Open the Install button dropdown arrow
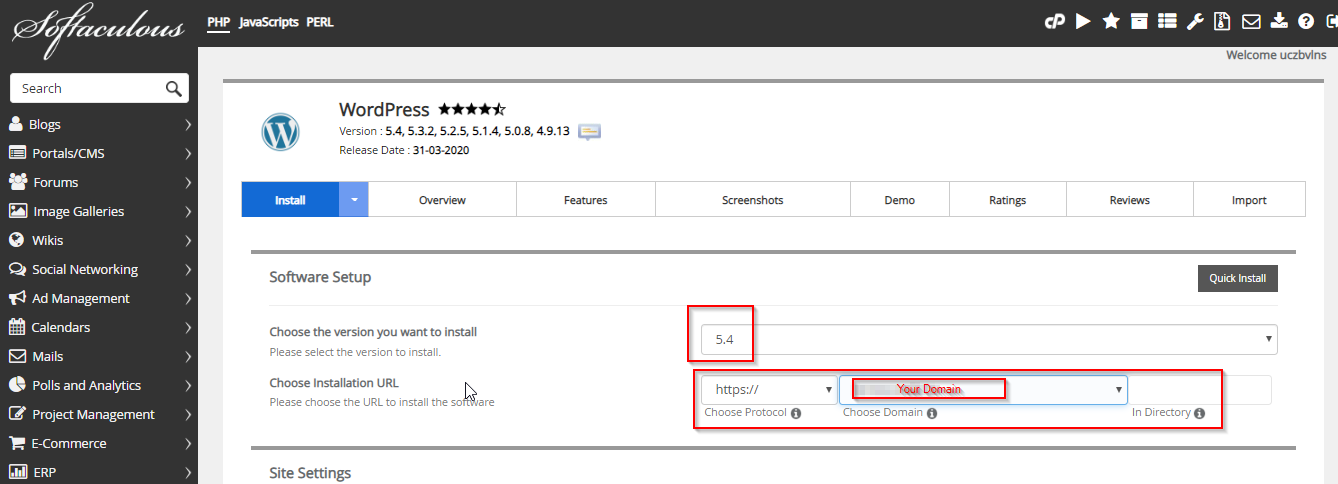 click(x=354, y=199)
